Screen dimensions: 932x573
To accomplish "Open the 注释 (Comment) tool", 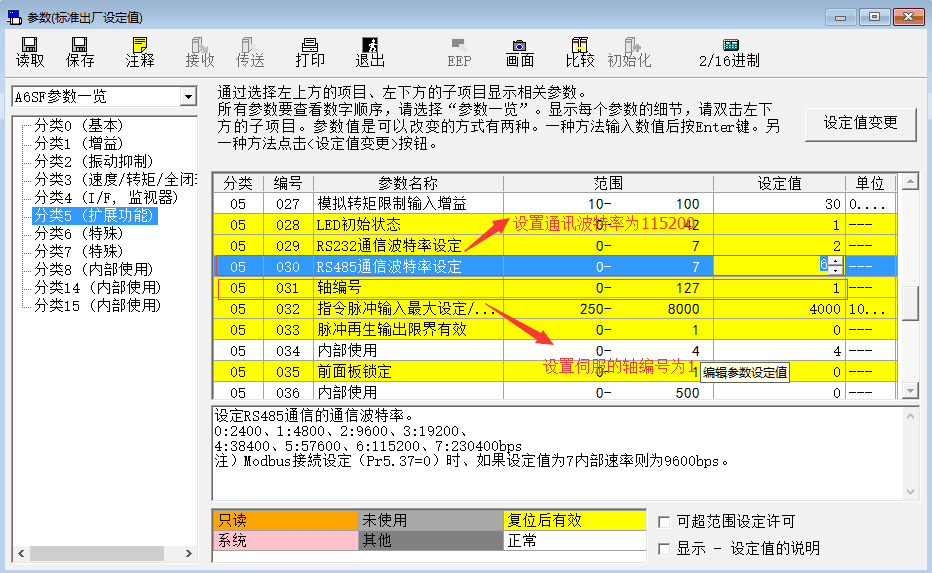I will (x=140, y=52).
